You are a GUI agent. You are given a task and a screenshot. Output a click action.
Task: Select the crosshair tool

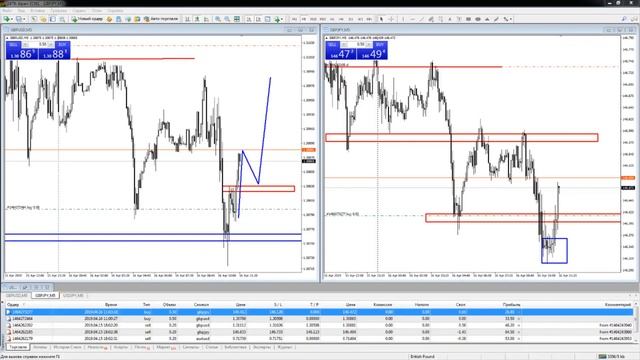tap(391, 19)
